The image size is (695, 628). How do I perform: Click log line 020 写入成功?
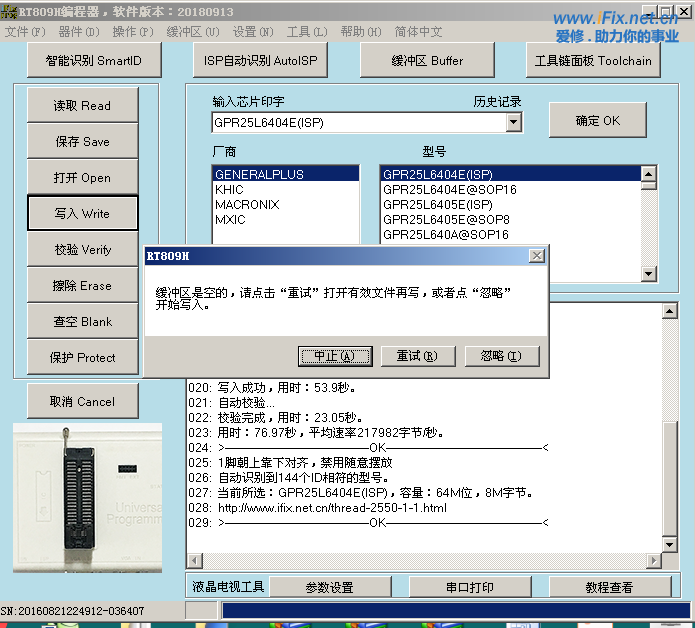tap(272, 388)
